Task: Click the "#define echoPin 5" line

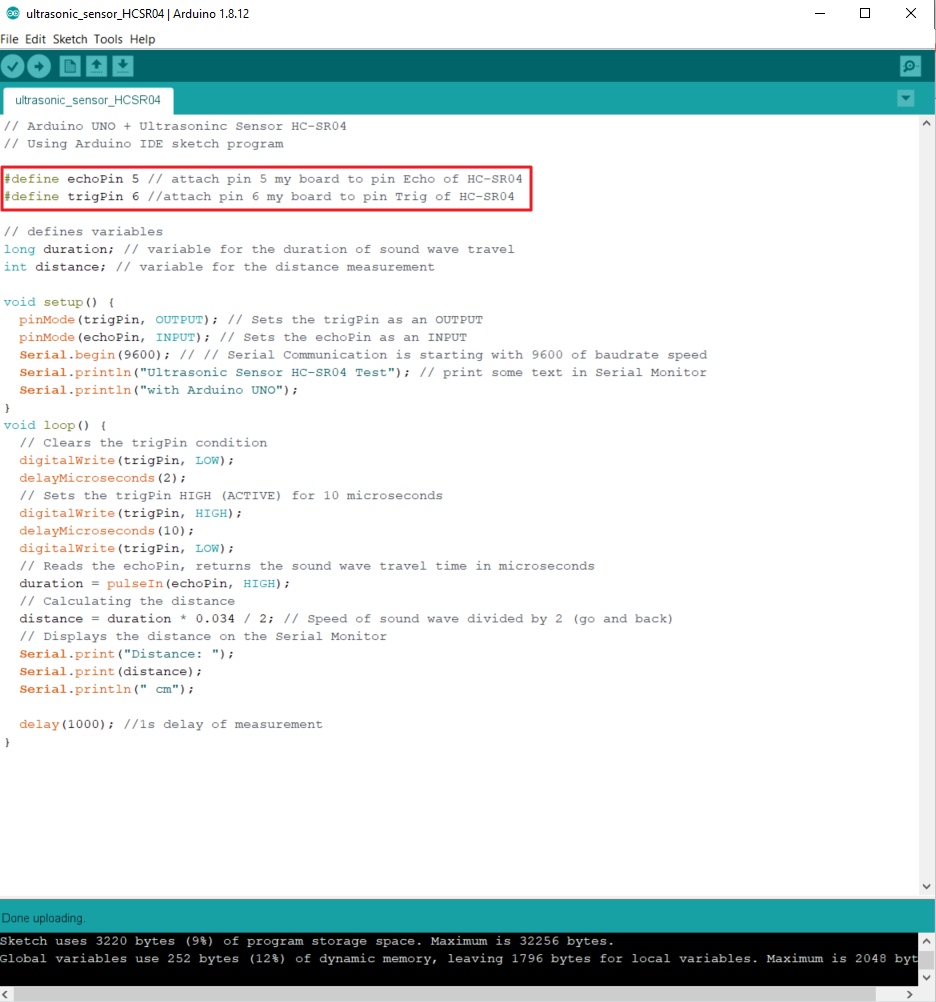Action: pos(263,179)
